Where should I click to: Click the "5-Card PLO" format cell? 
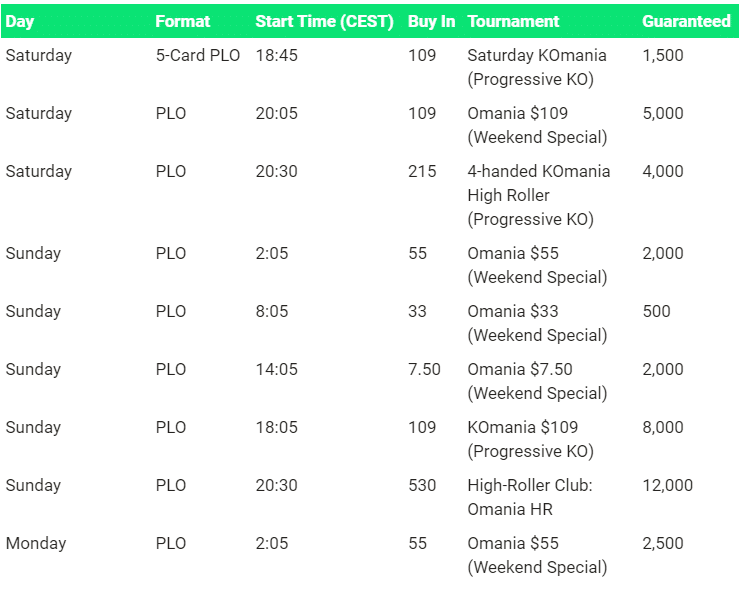(x=198, y=55)
